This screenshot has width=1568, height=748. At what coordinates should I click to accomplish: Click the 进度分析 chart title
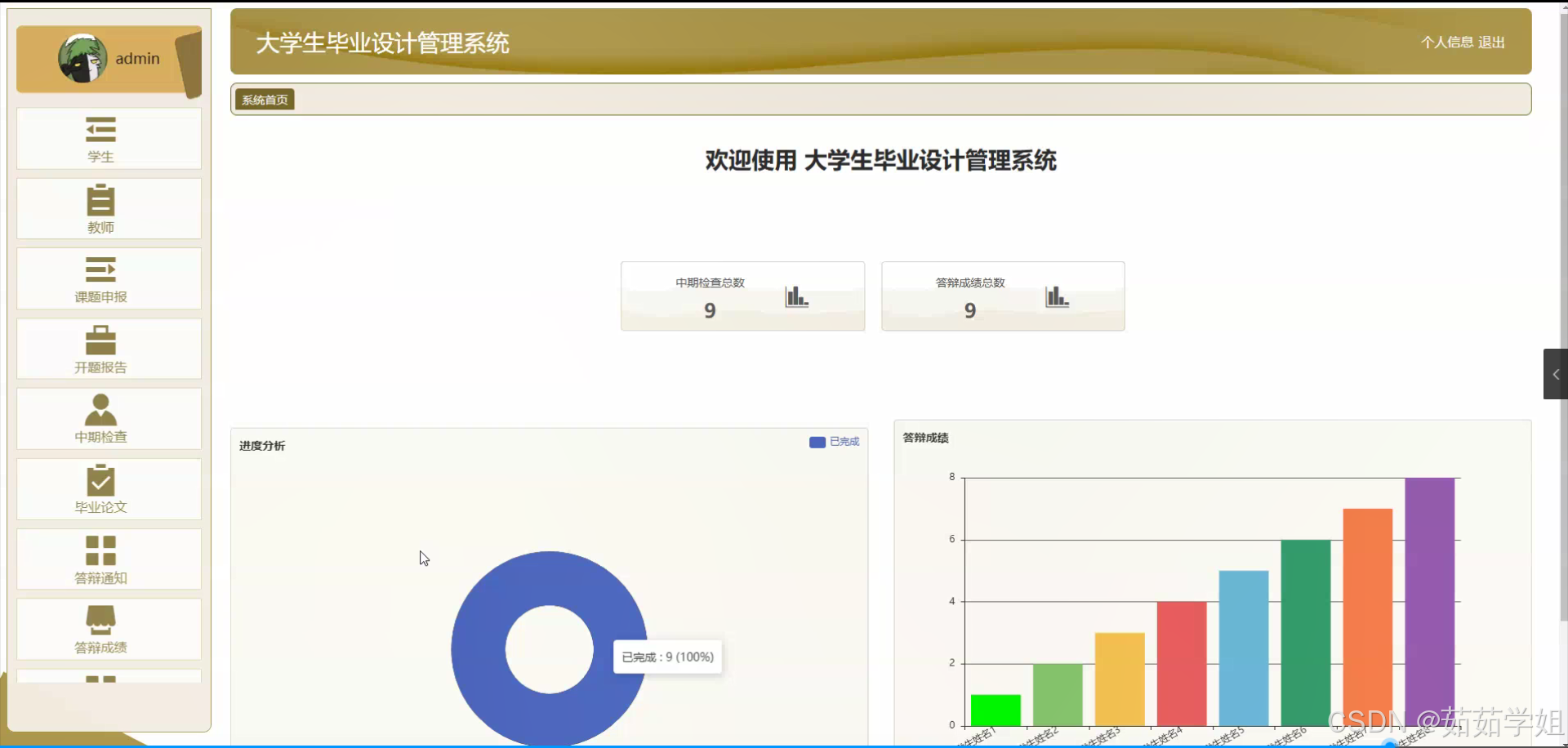tap(262, 446)
